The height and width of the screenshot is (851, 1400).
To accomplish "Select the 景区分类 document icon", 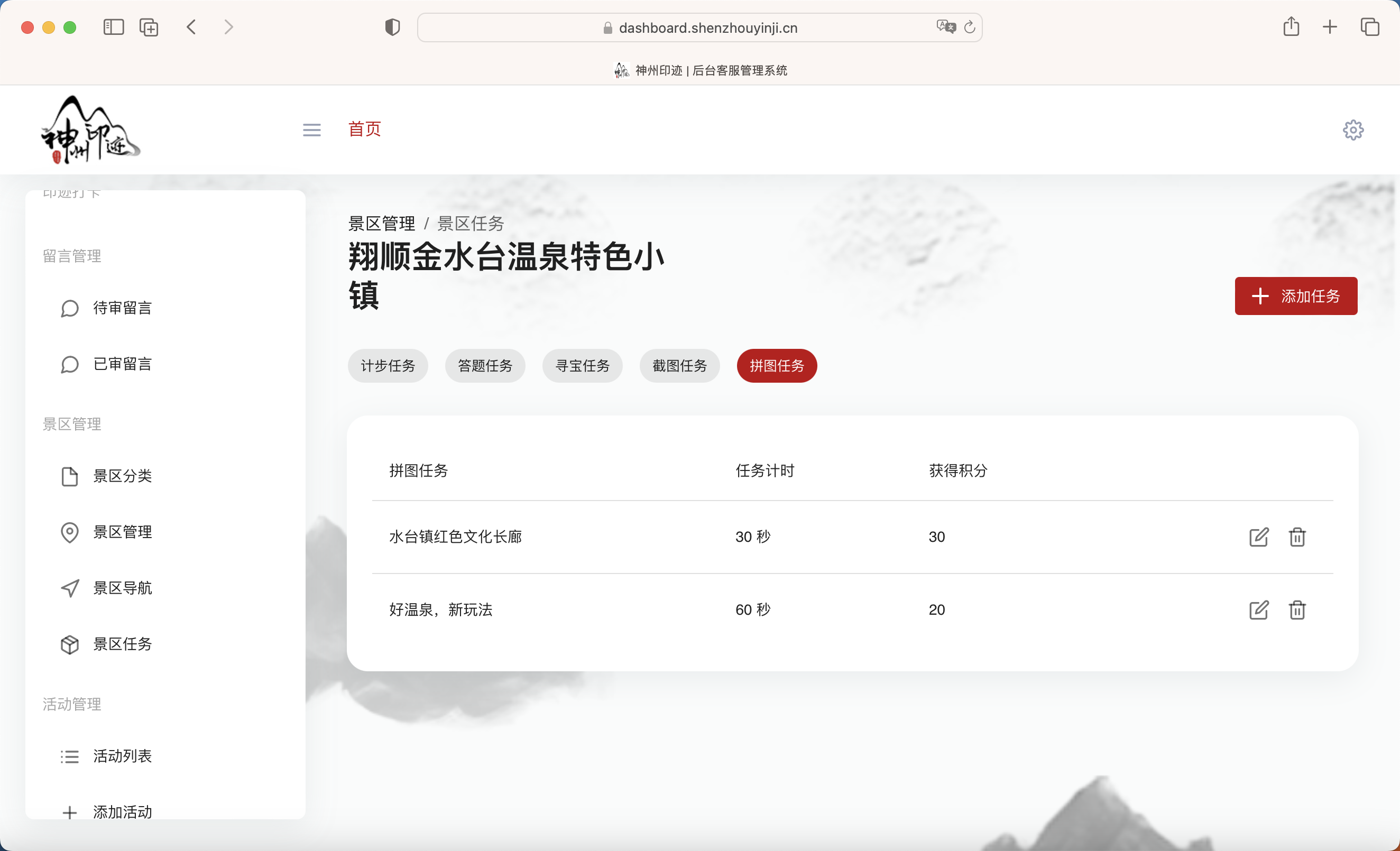I will (69, 476).
